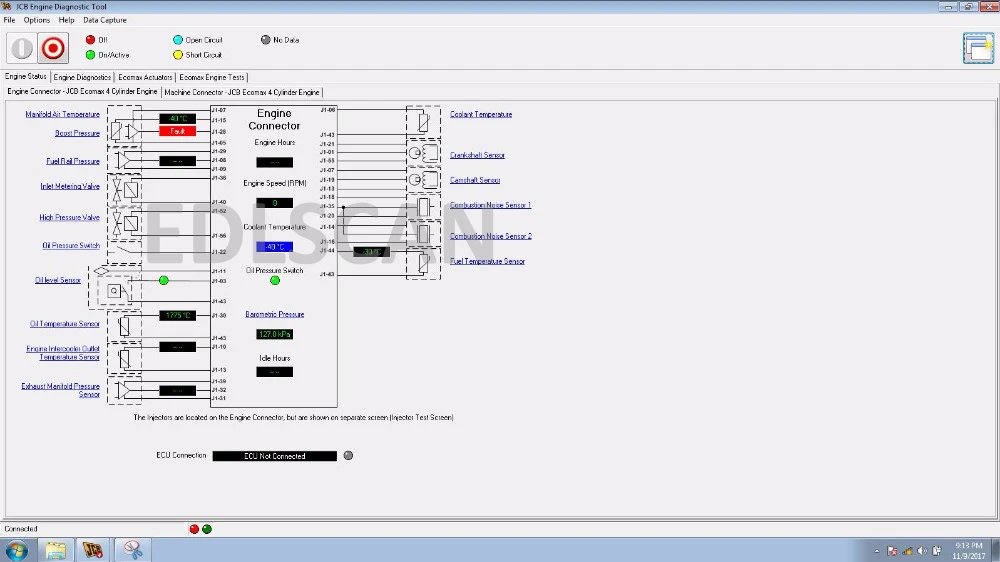Image resolution: width=1000 pixels, height=562 pixels.
Task: Click the grey ECU Connection status light
Action: (x=348, y=455)
